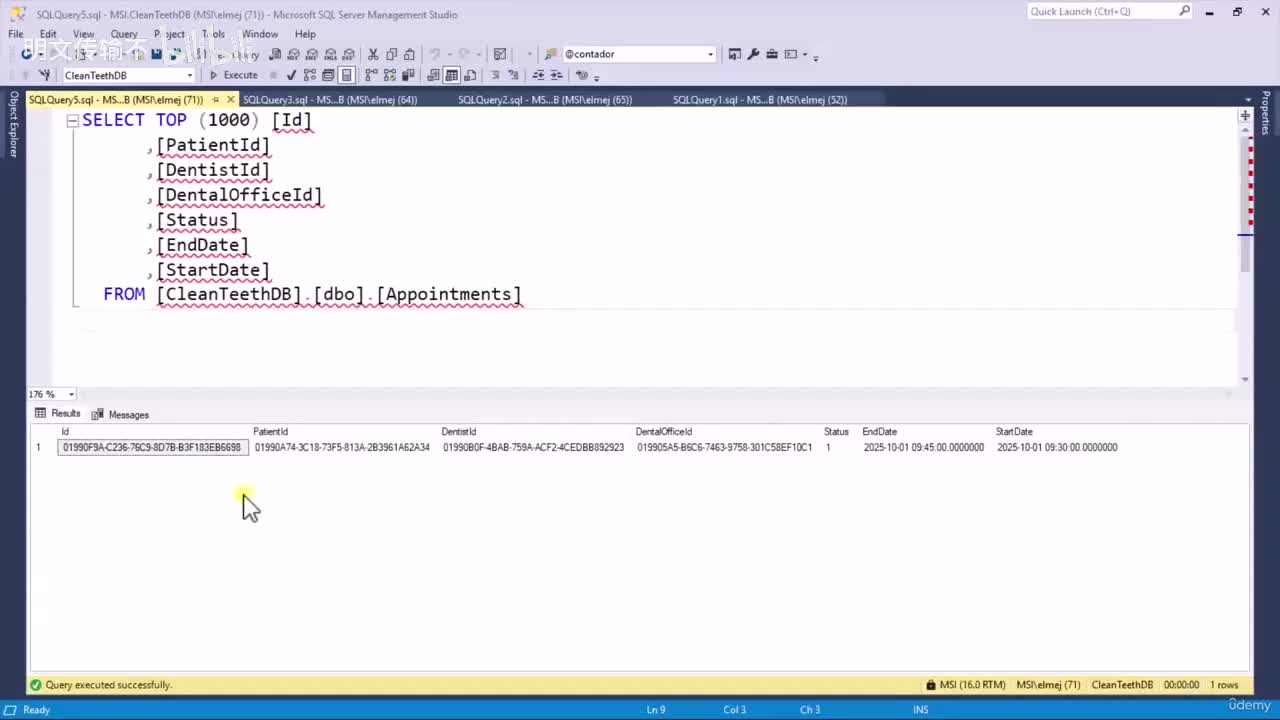Click the Parse query checkmark icon
Viewport: 1280px width, 720px height.
tap(291, 75)
